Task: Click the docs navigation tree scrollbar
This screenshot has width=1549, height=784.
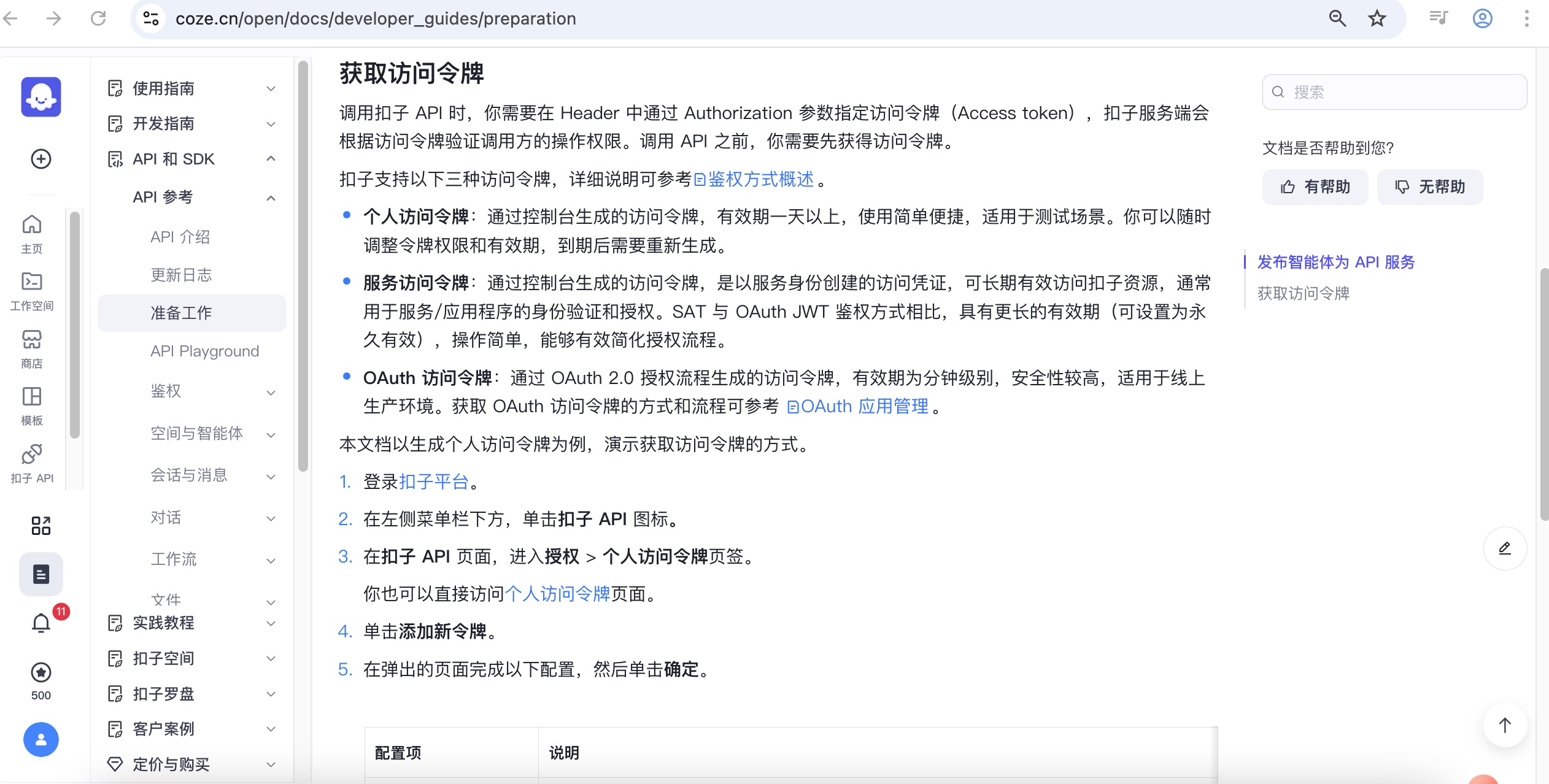Action: pos(303,266)
